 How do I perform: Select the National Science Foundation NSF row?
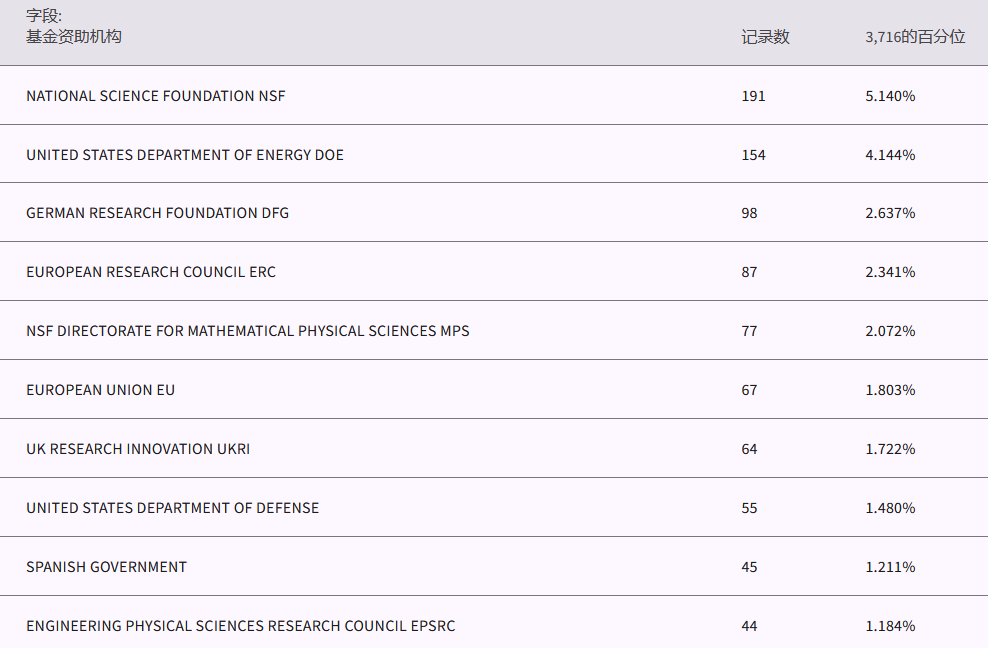pyautogui.click(x=156, y=96)
